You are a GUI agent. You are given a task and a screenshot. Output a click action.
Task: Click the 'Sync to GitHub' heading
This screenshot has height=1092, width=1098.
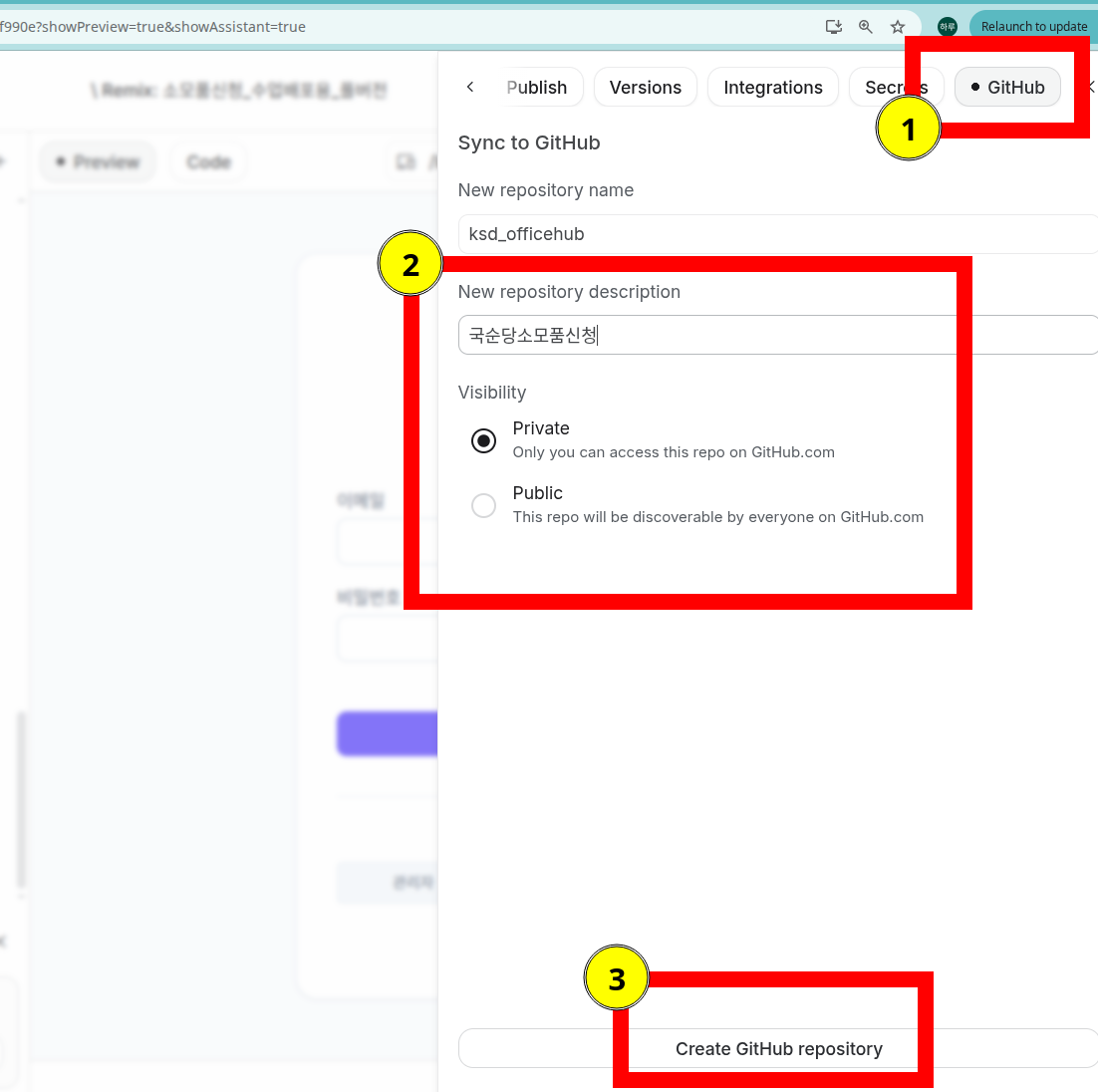529,142
